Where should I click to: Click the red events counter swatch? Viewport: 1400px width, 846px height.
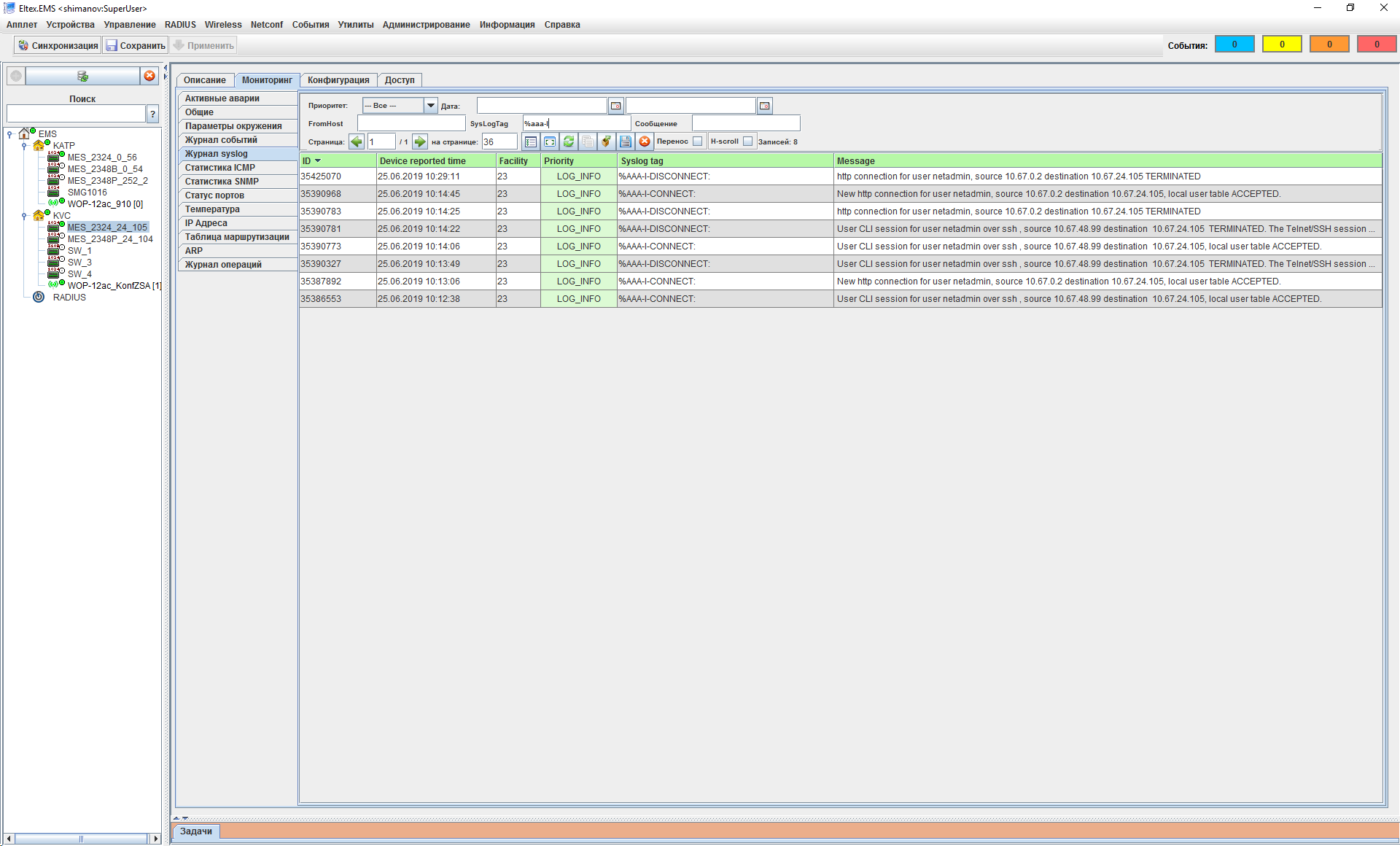(1377, 44)
